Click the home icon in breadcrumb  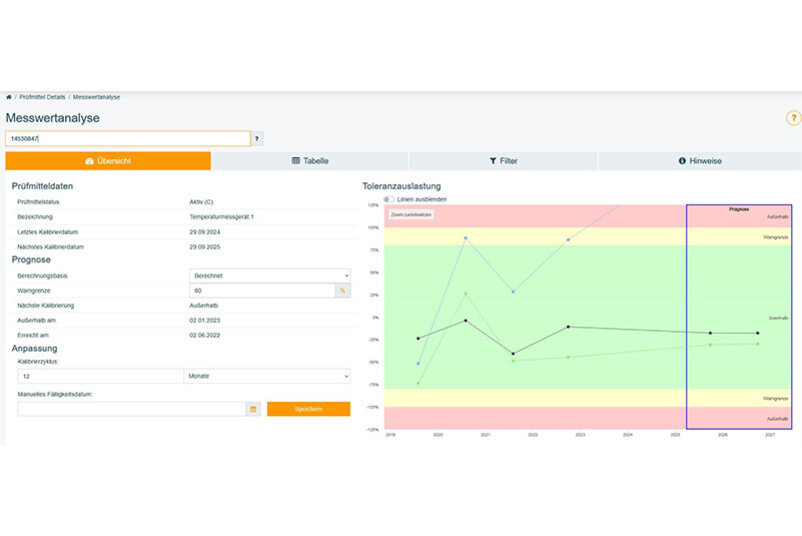(9, 97)
